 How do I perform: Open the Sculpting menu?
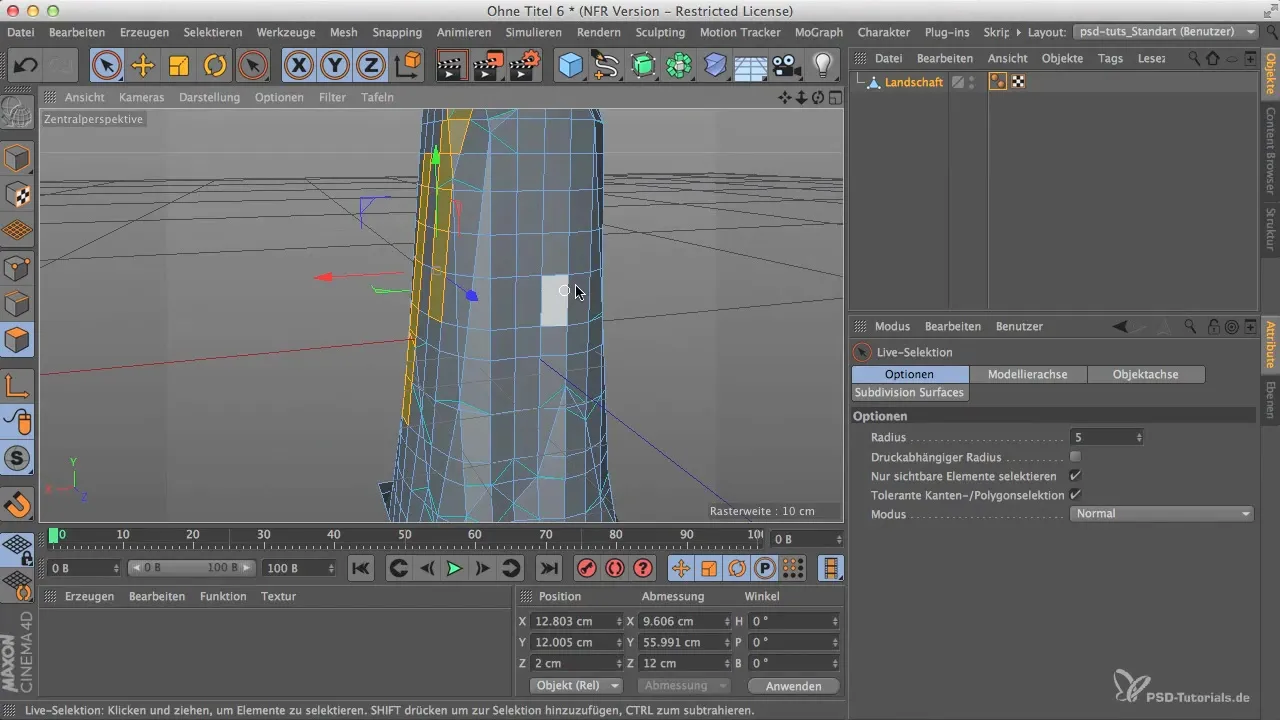click(660, 32)
